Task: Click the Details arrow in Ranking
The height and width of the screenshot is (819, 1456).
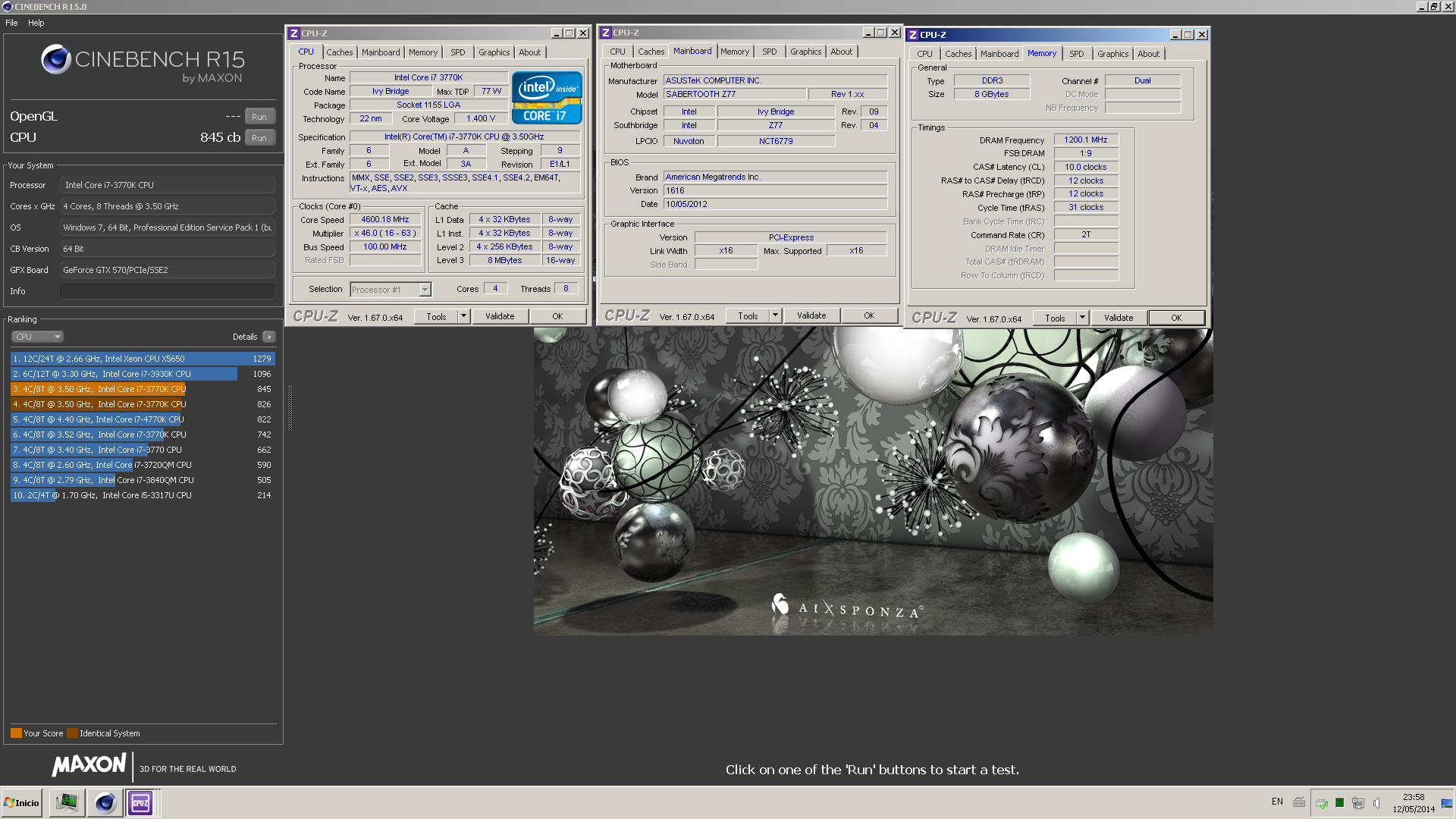Action: tap(268, 337)
